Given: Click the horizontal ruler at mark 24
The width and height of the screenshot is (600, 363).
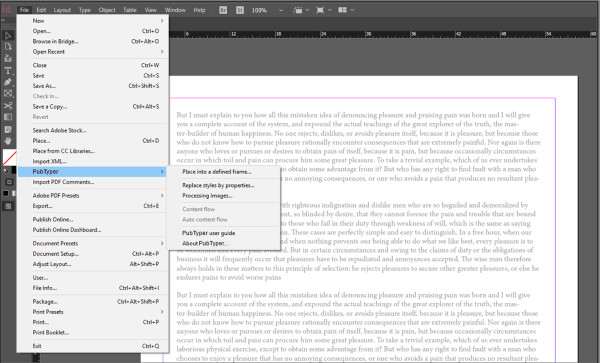Looking at the screenshot, I should pos(323,34).
